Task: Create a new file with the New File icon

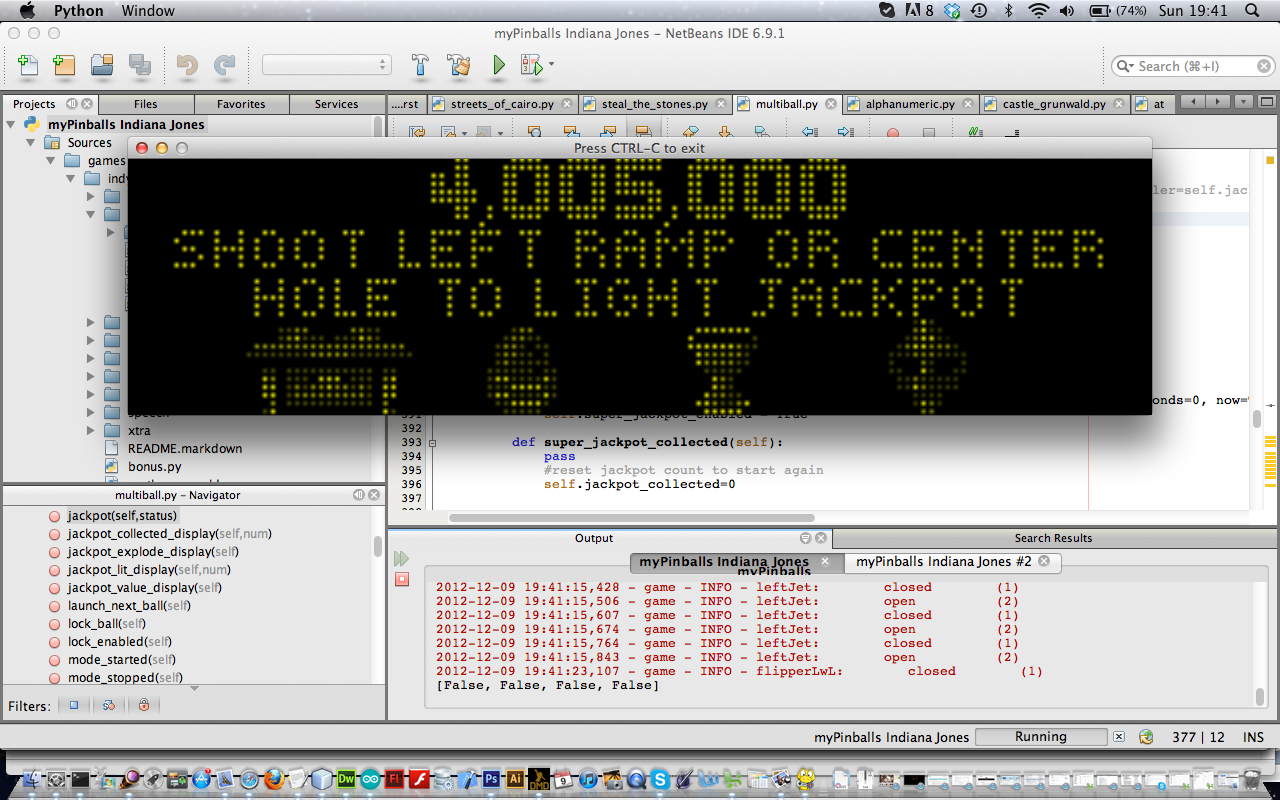Action: 28,66
